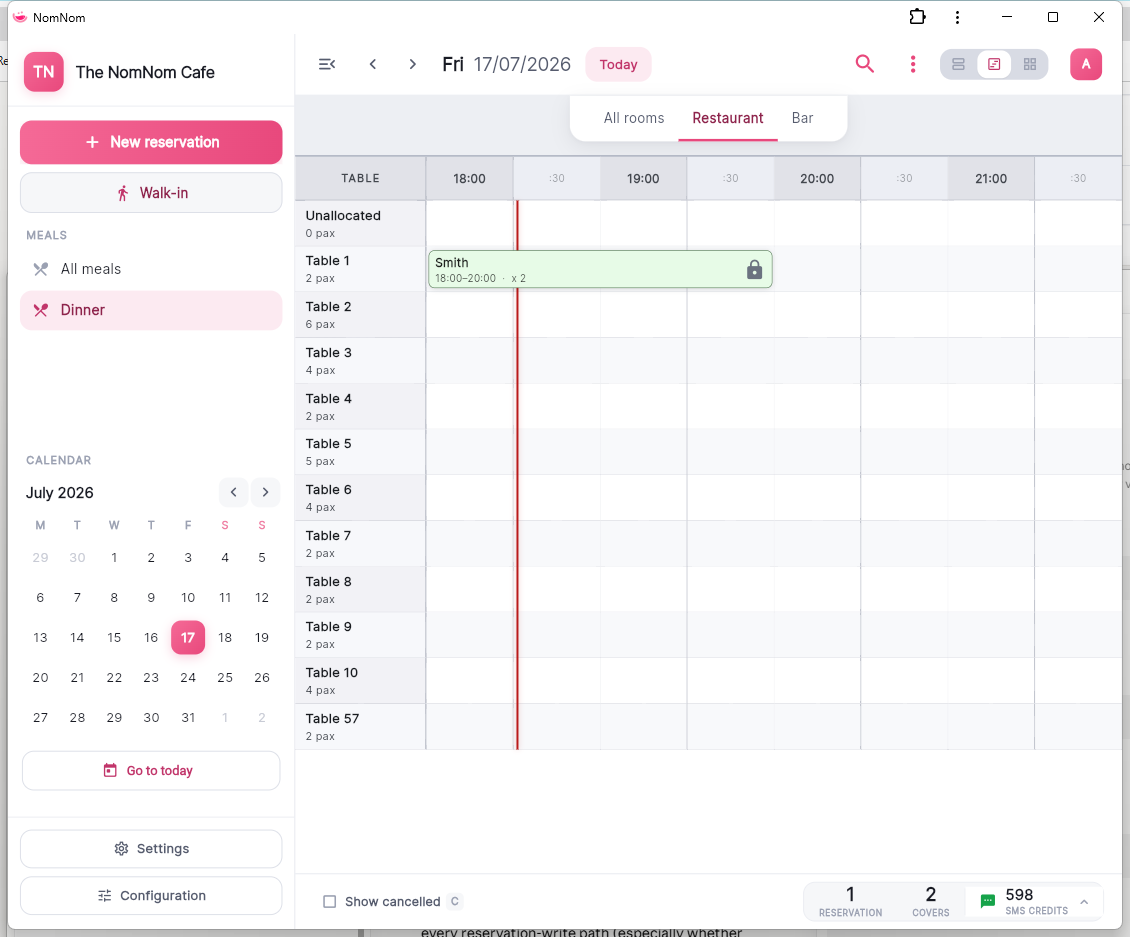Image resolution: width=1130 pixels, height=937 pixels.
Task: Select the Dinner meal filter
Action: (x=151, y=310)
